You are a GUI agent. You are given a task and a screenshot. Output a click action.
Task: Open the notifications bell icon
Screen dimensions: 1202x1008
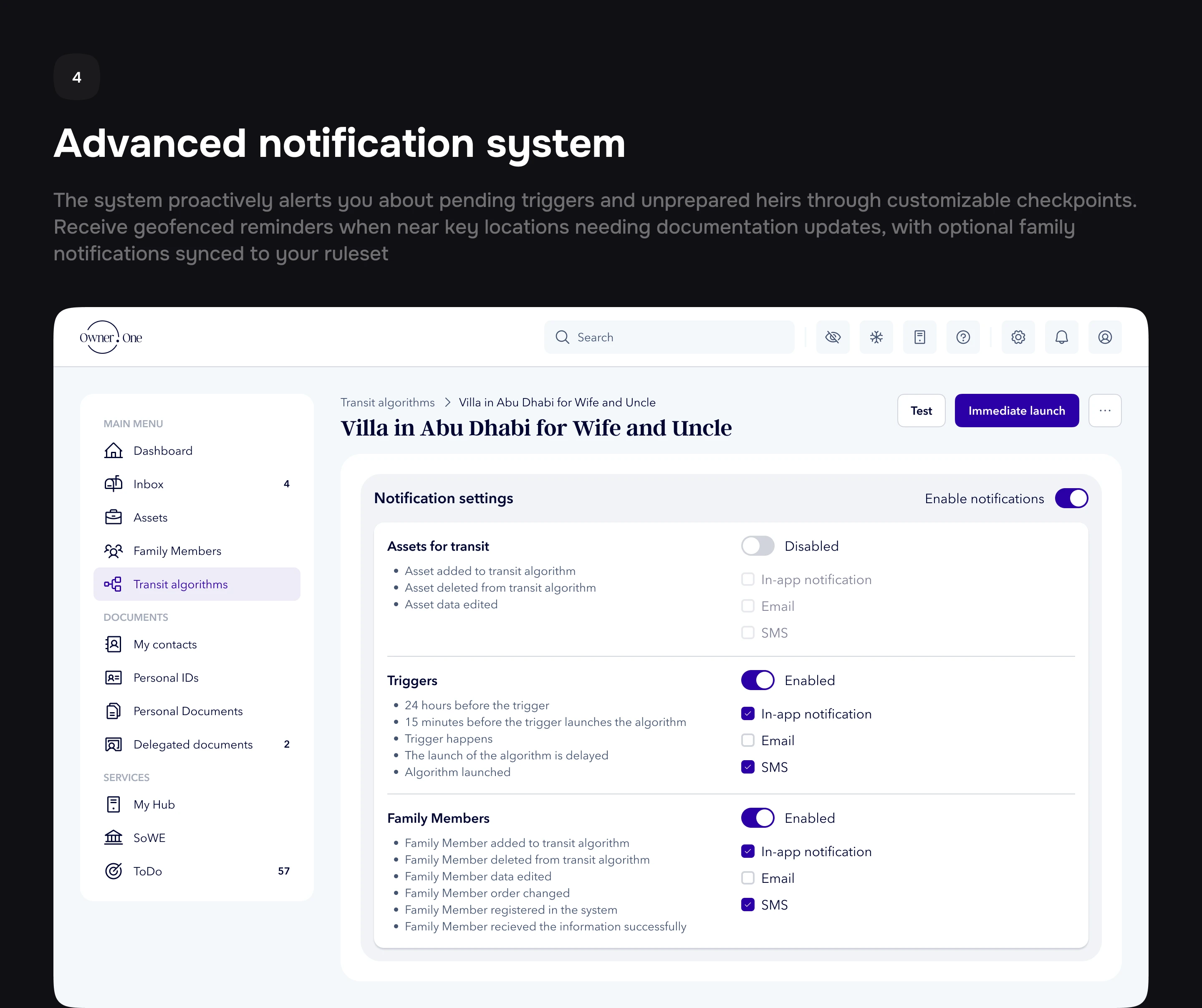pyautogui.click(x=1062, y=337)
